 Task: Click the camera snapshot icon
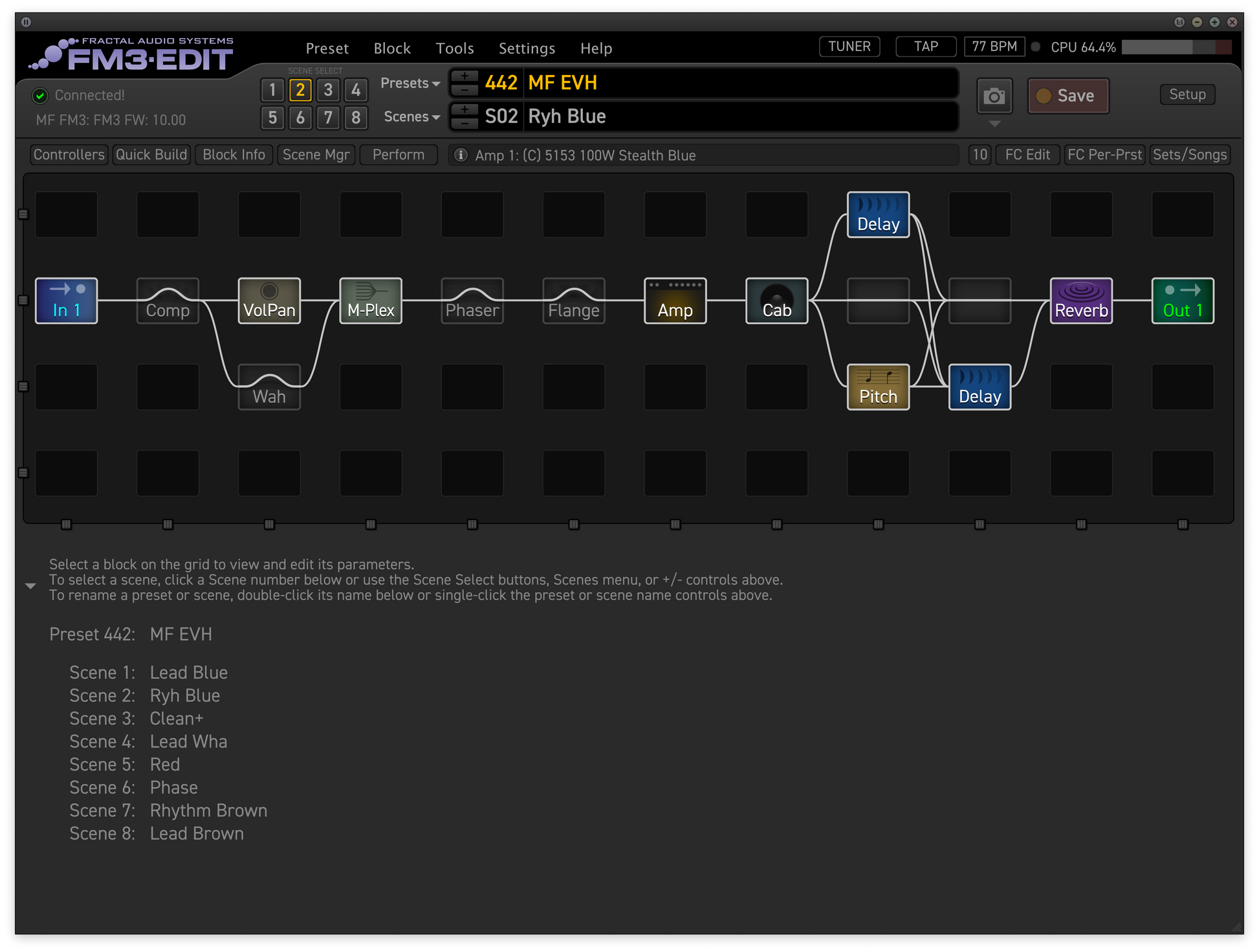(994, 96)
